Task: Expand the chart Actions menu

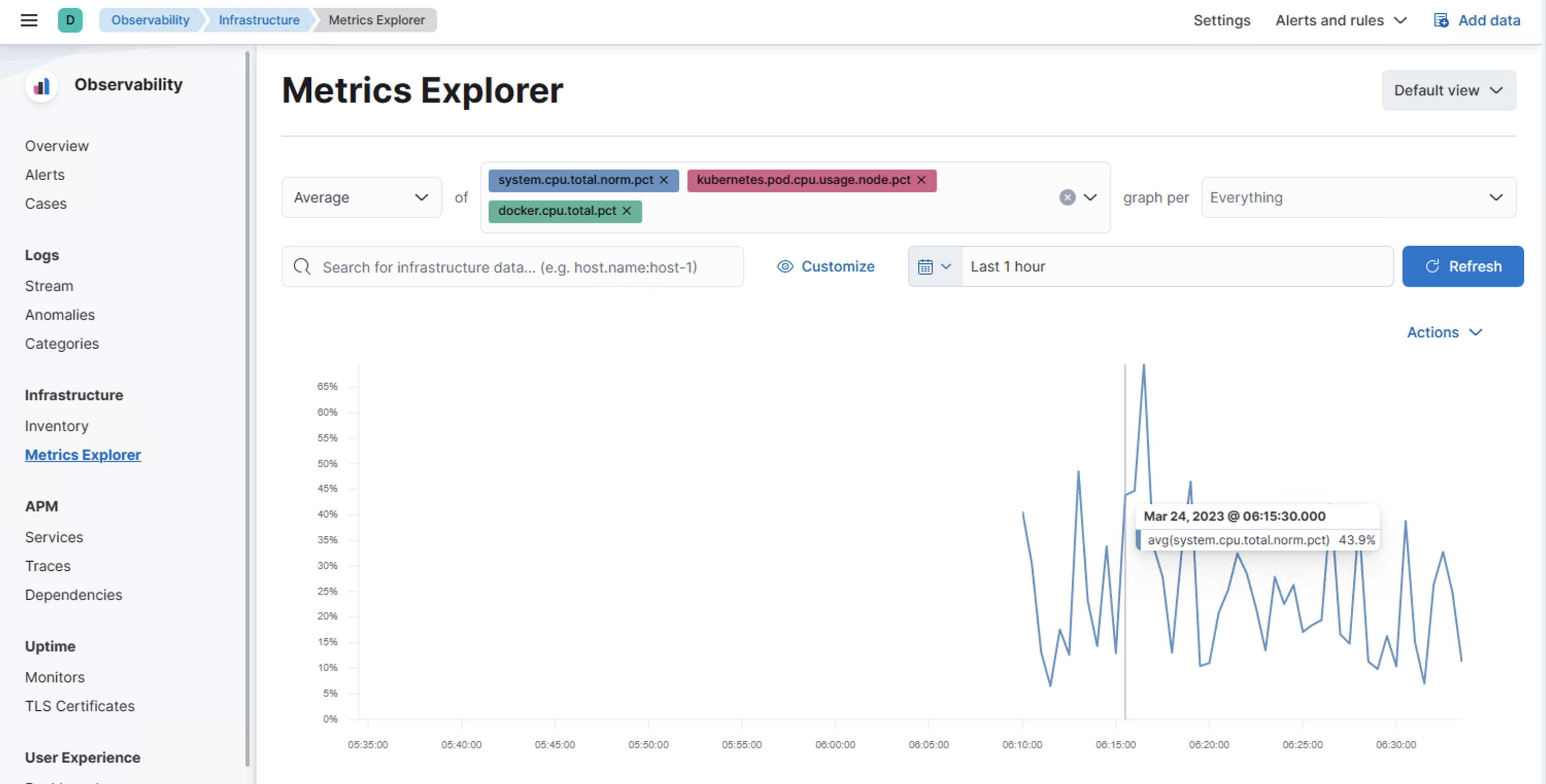Action: pyautogui.click(x=1444, y=332)
